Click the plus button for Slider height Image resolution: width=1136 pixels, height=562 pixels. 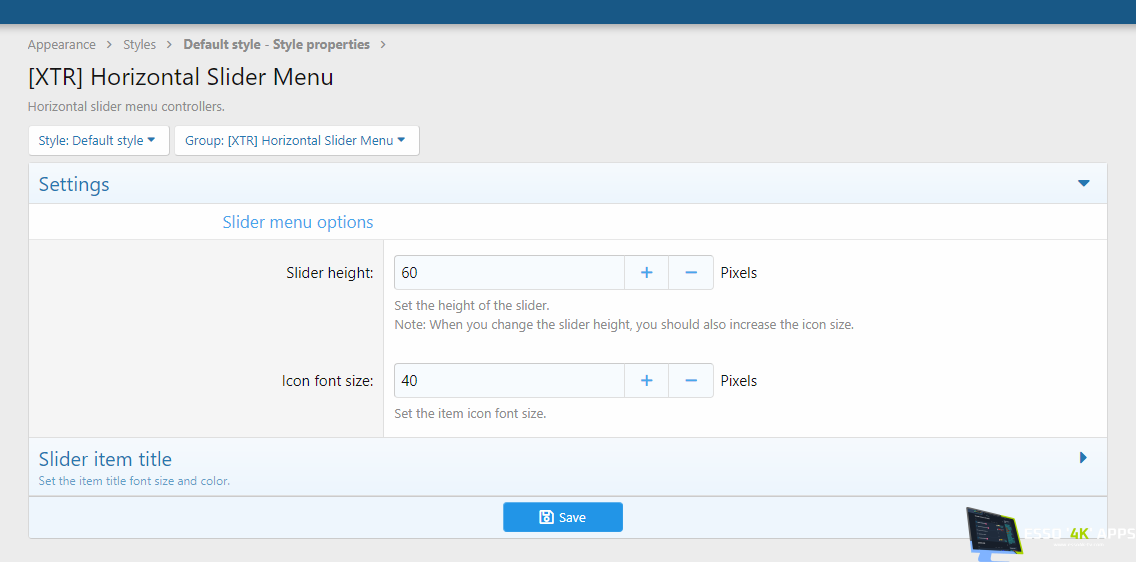647,273
